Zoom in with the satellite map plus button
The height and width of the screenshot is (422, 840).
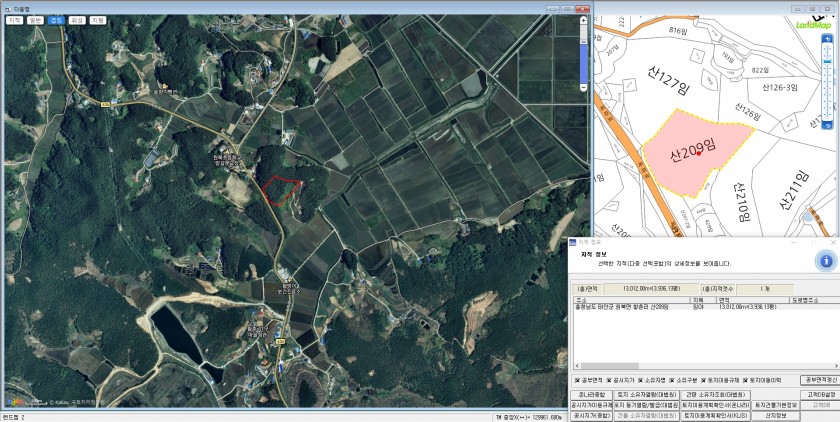(585, 19)
